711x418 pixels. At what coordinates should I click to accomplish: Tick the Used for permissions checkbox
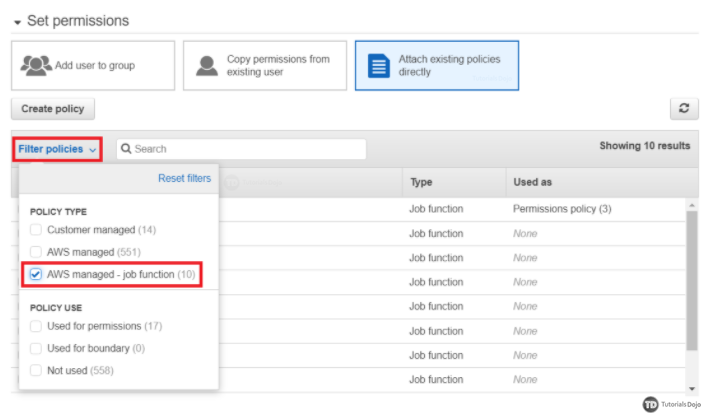(x=37, y=326)
